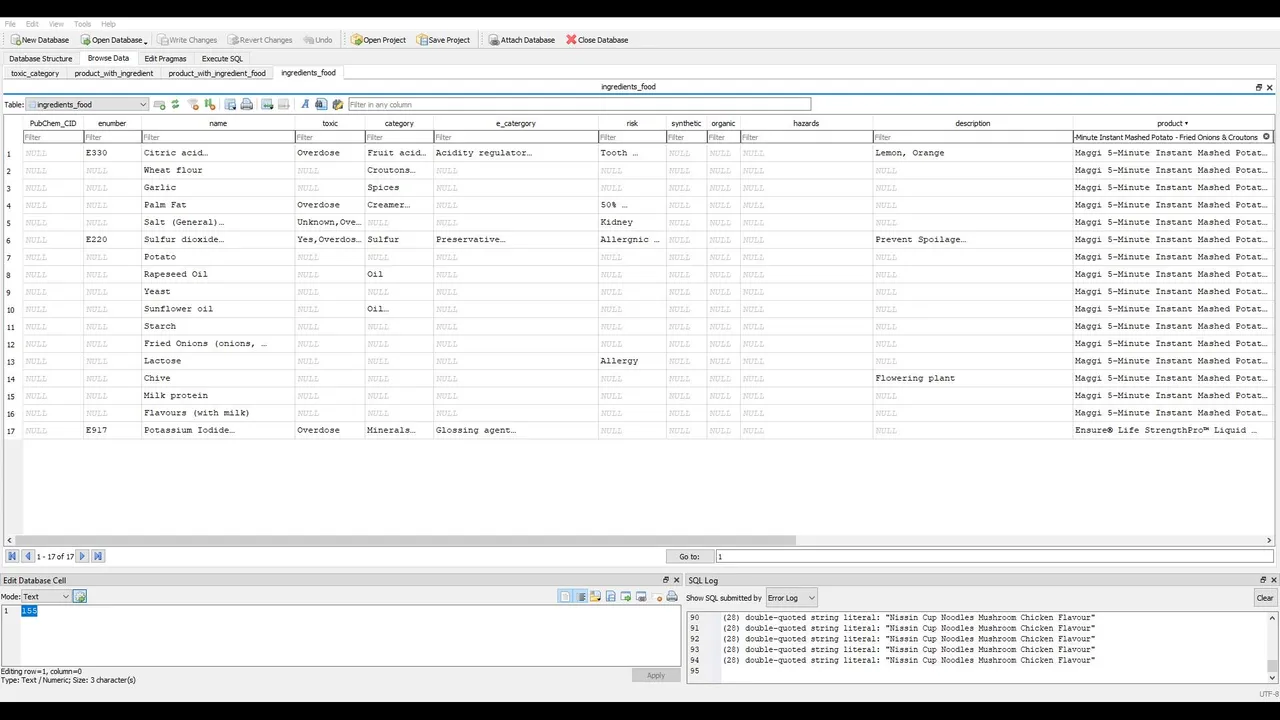
Task: Click the toxic column header
Action: (x=330, y=123)
